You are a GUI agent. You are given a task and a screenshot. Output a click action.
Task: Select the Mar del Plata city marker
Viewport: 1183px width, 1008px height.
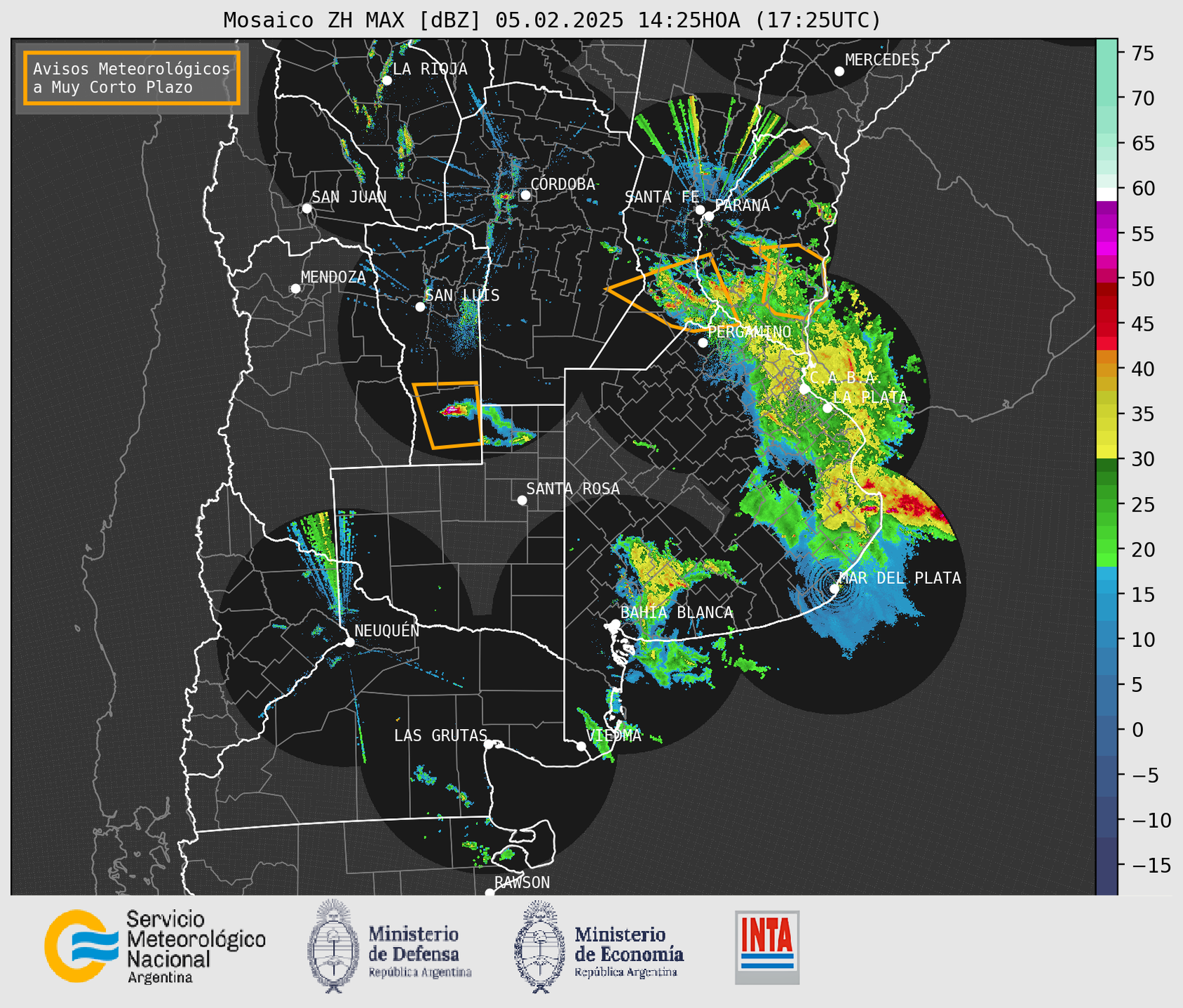point(834,589)
